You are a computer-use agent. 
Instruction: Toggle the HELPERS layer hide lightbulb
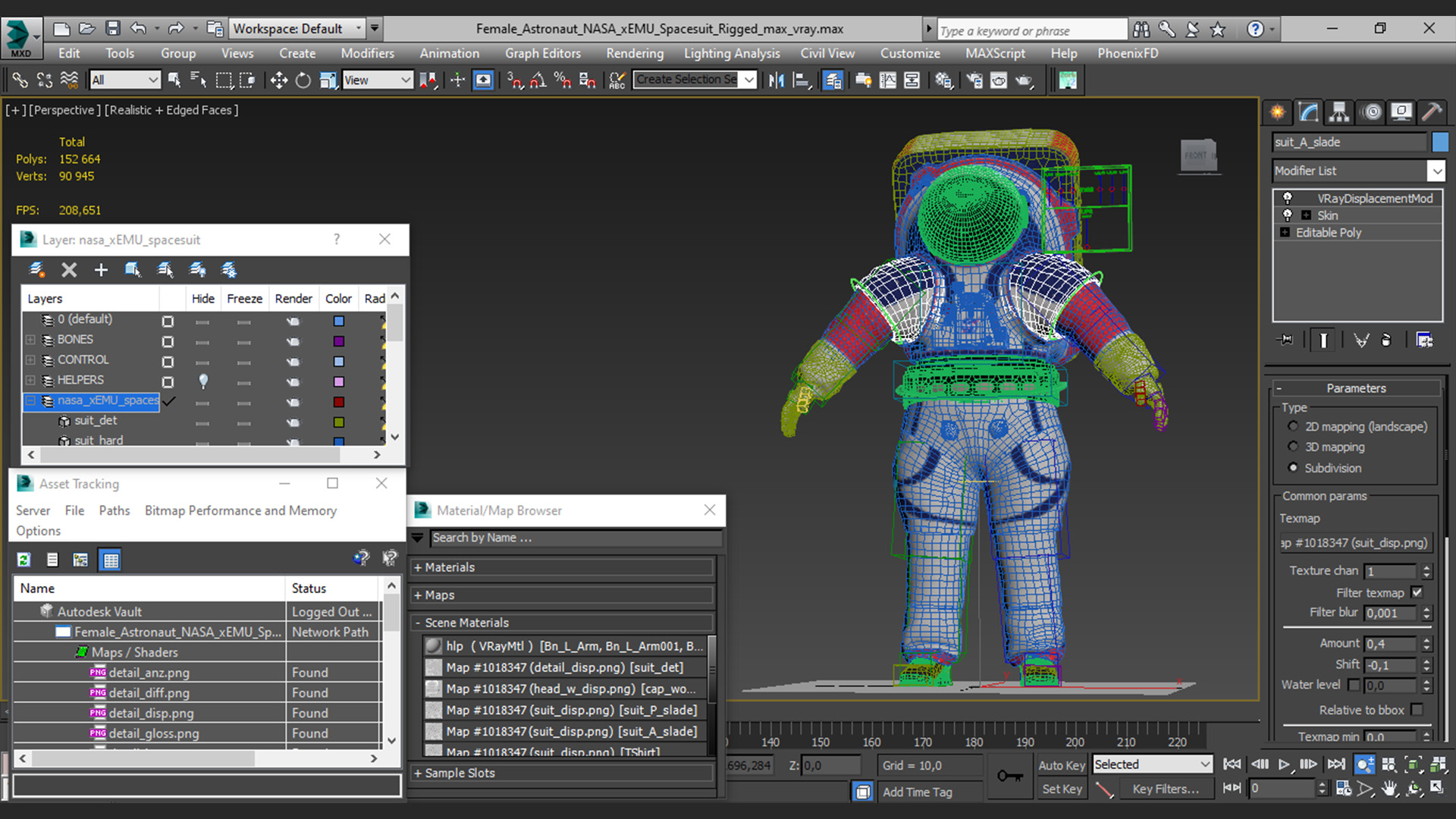coord(202,381)
